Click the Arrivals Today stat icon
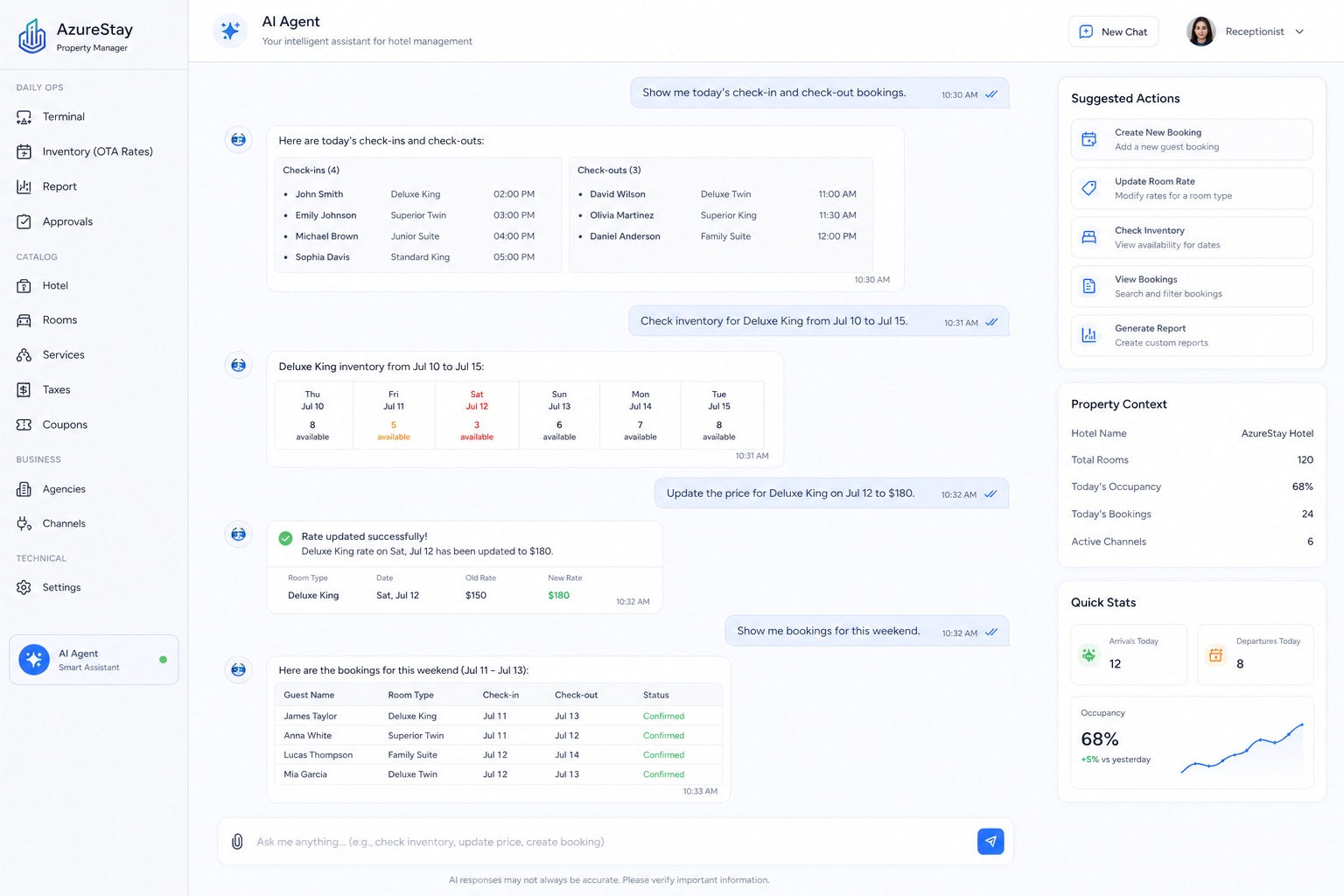 (1088, 654)
